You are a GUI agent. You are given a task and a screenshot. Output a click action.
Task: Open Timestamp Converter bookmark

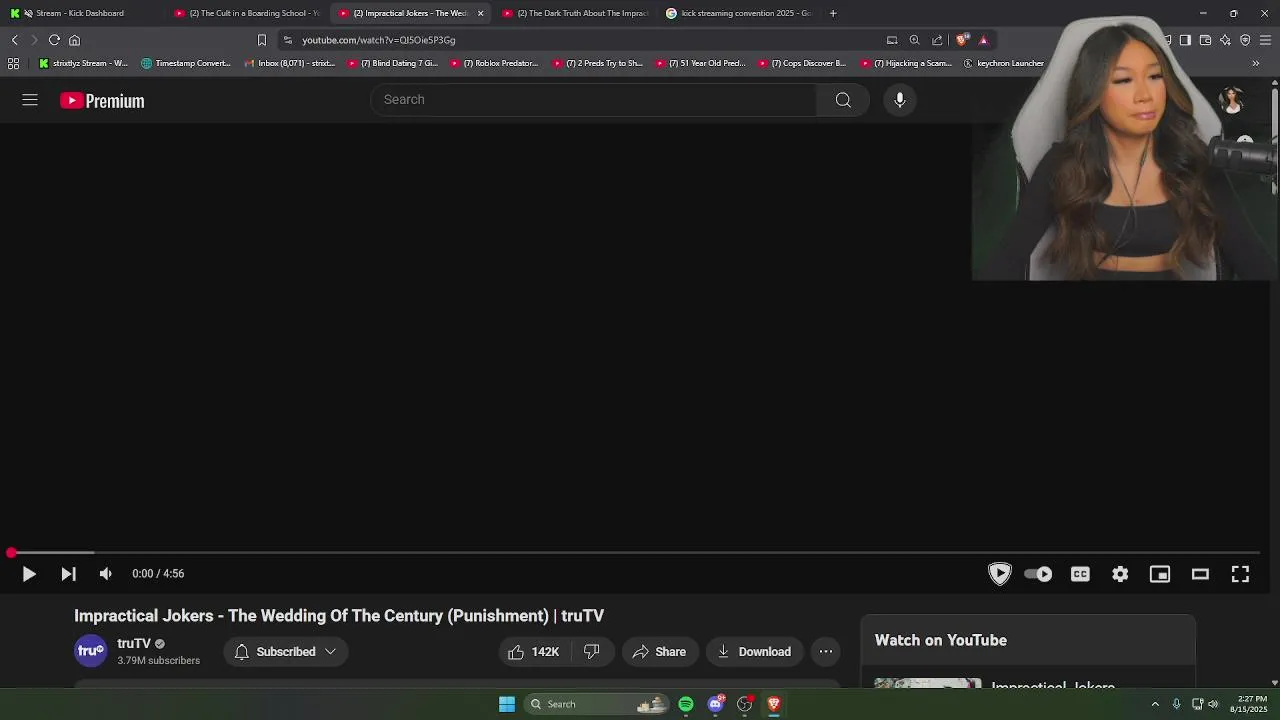(x=186, y=63)
